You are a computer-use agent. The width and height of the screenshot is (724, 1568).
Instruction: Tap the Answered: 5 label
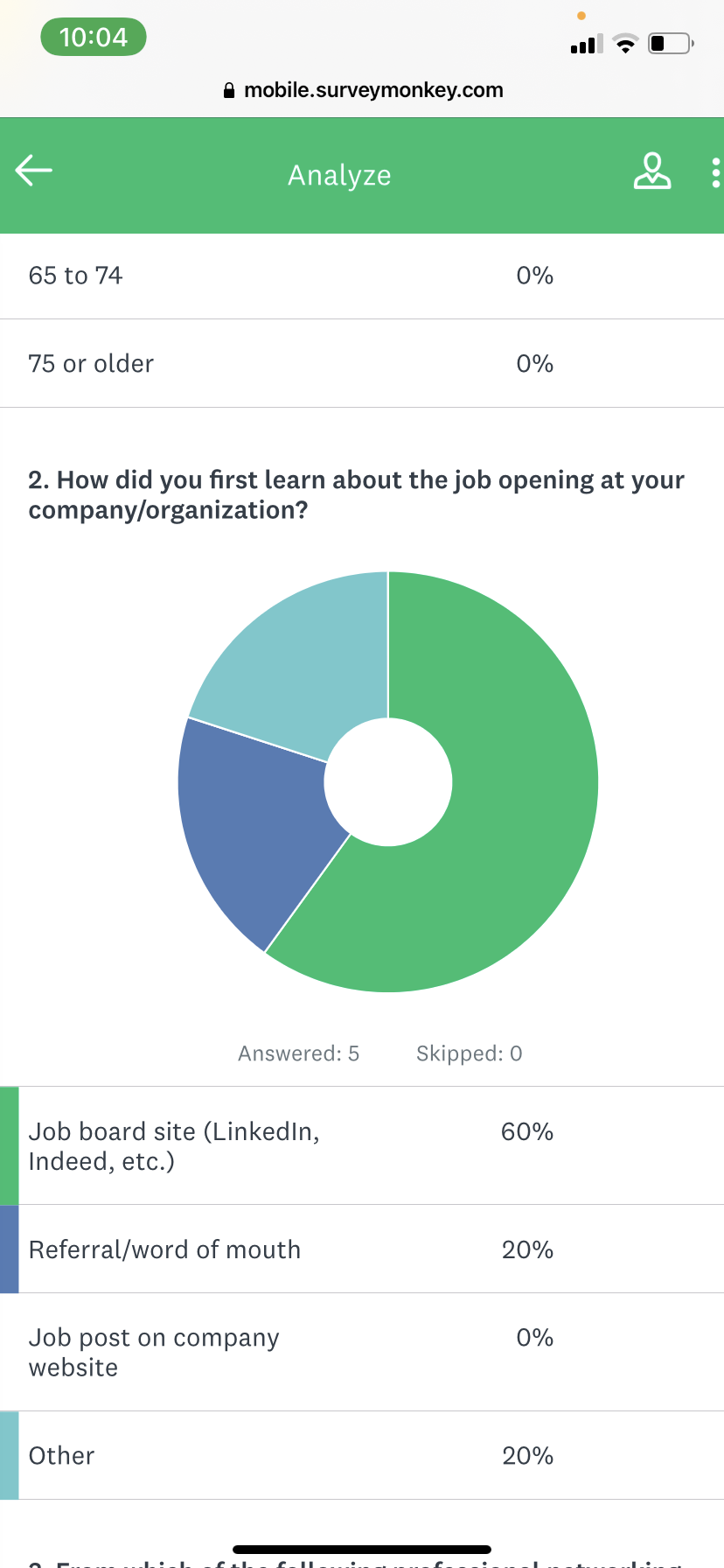click(298, 1053)
